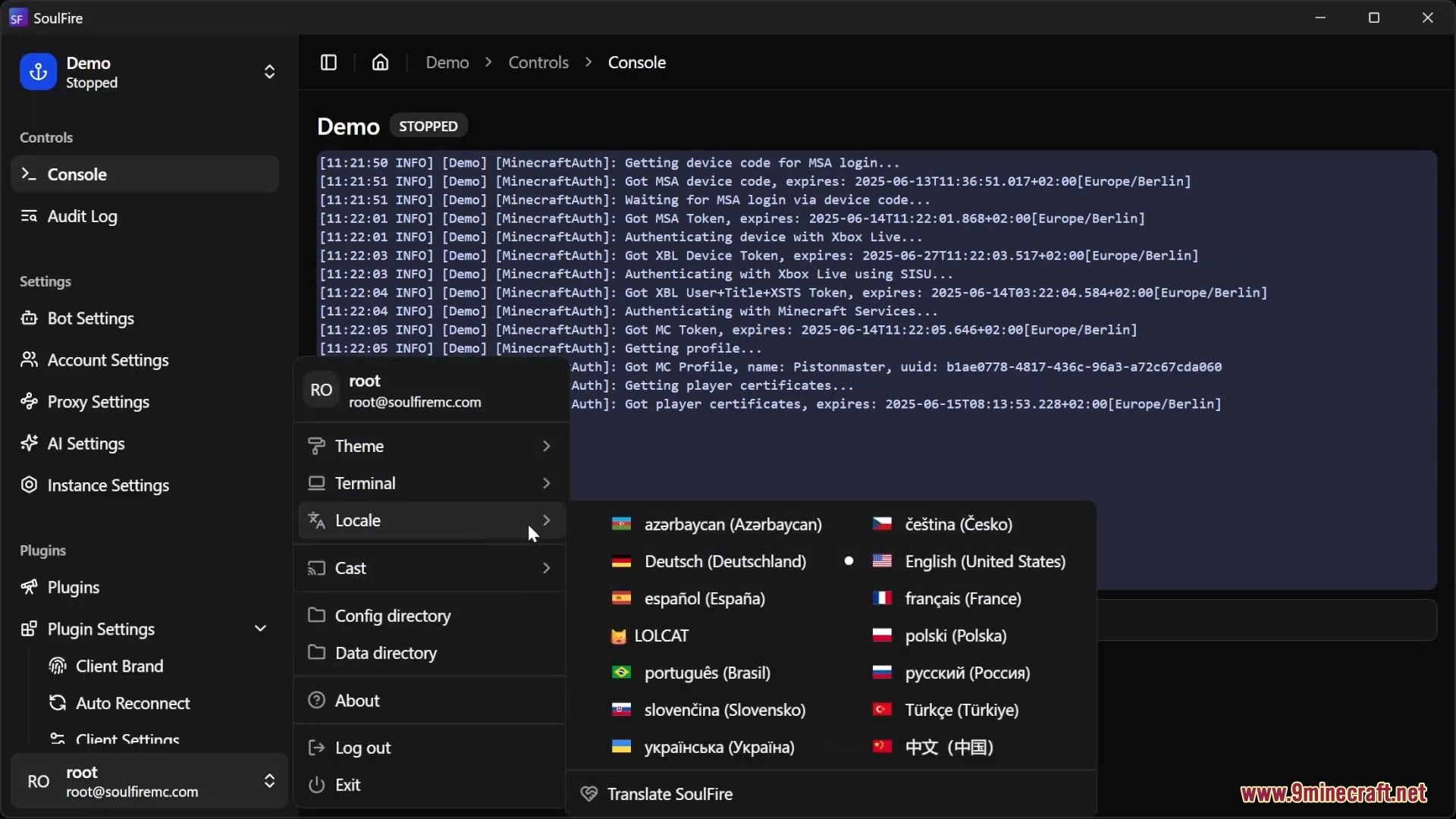Click the Exit power icon
The width and height of the screenshot is (1456, 819).
click(316, 785)
